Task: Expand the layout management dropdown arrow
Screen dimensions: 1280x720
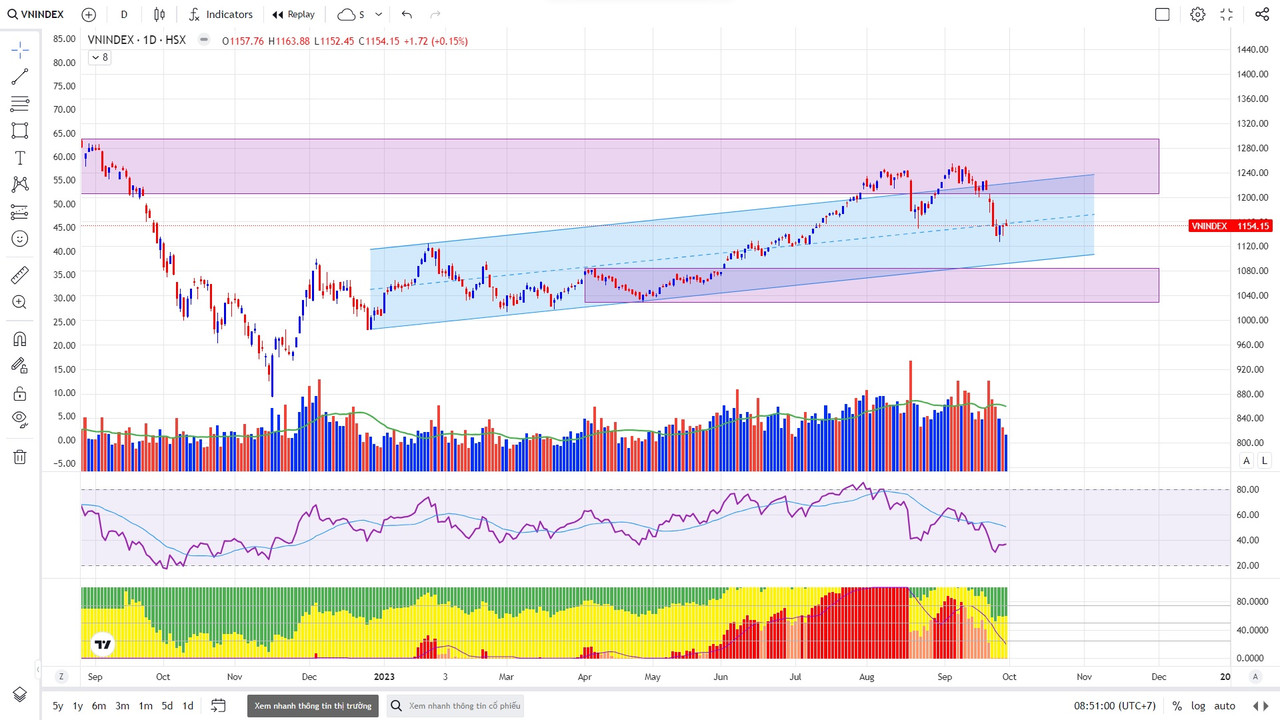Action: tap(378, 15)
